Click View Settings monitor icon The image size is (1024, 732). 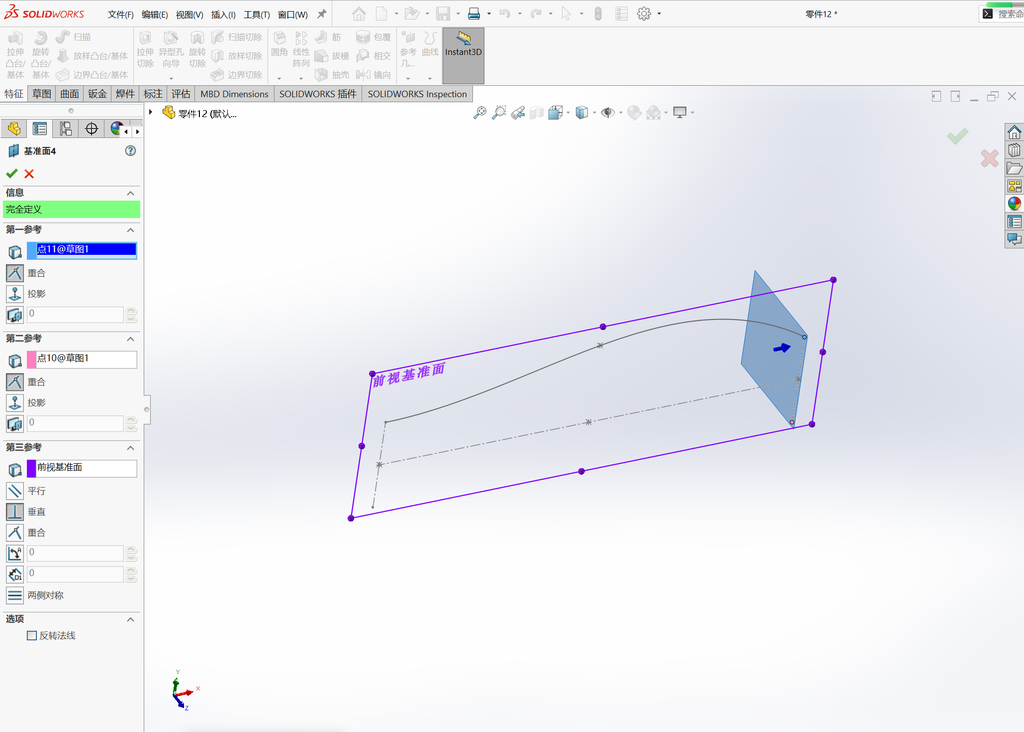point(680,113)
